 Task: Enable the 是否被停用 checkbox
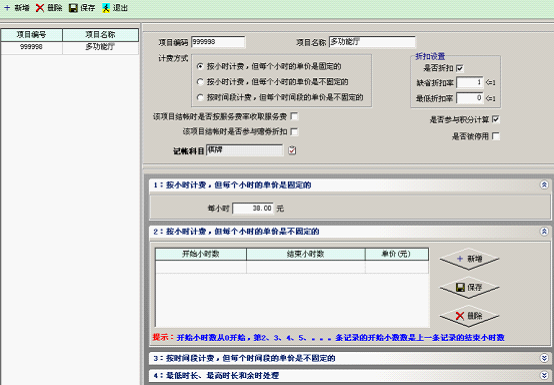click(x=496, y=136)
